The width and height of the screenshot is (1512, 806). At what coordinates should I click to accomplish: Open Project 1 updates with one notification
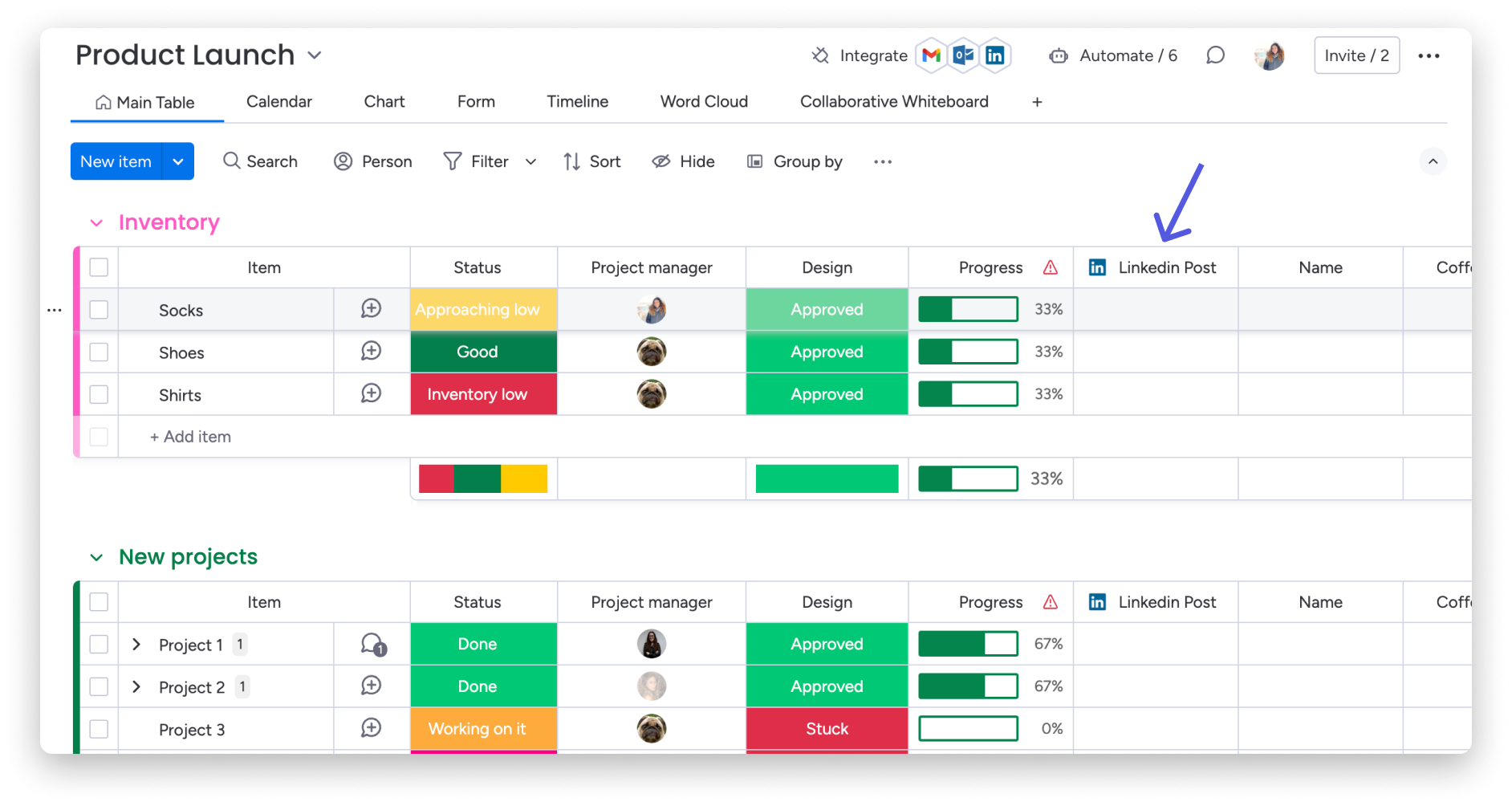(x=373, y=645)
